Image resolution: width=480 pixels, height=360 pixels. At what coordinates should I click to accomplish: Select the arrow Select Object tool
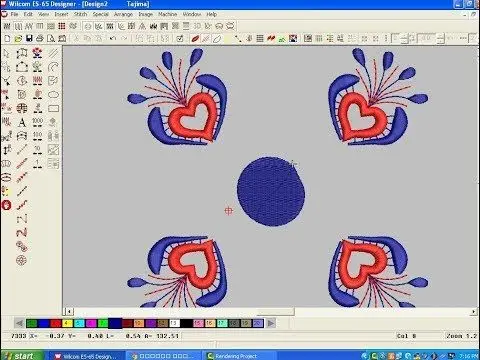click(6, 54)
